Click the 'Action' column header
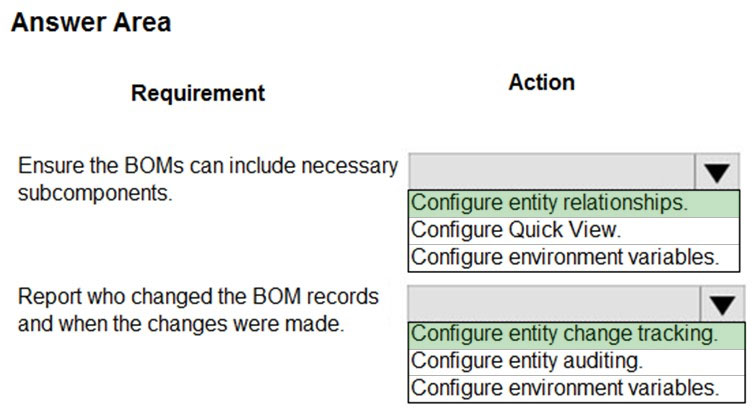754x413 pixels. (541, 82)
